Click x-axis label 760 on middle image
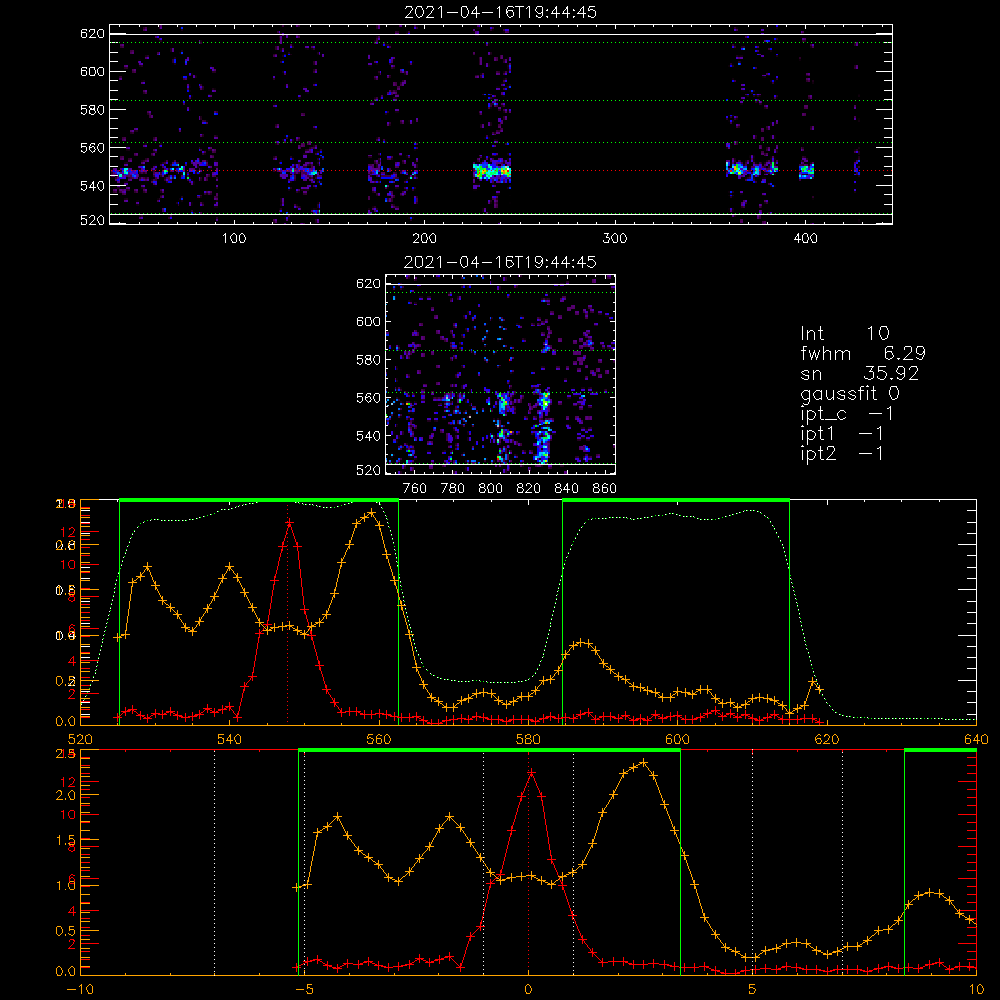This screenshot has height=1000, width=1000. [415, 489]
